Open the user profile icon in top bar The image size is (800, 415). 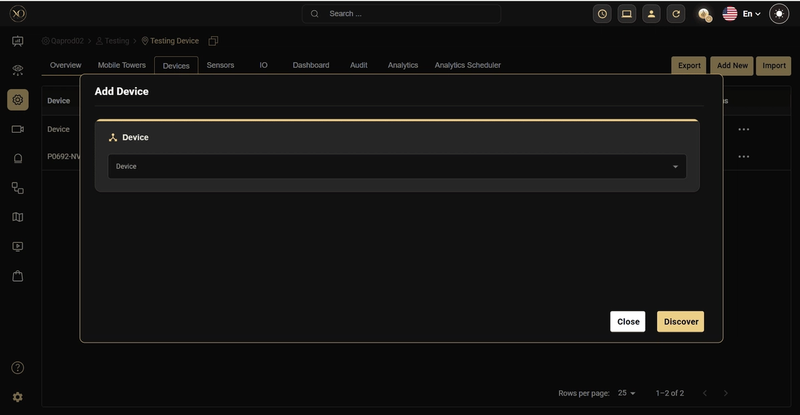(651, 14)
